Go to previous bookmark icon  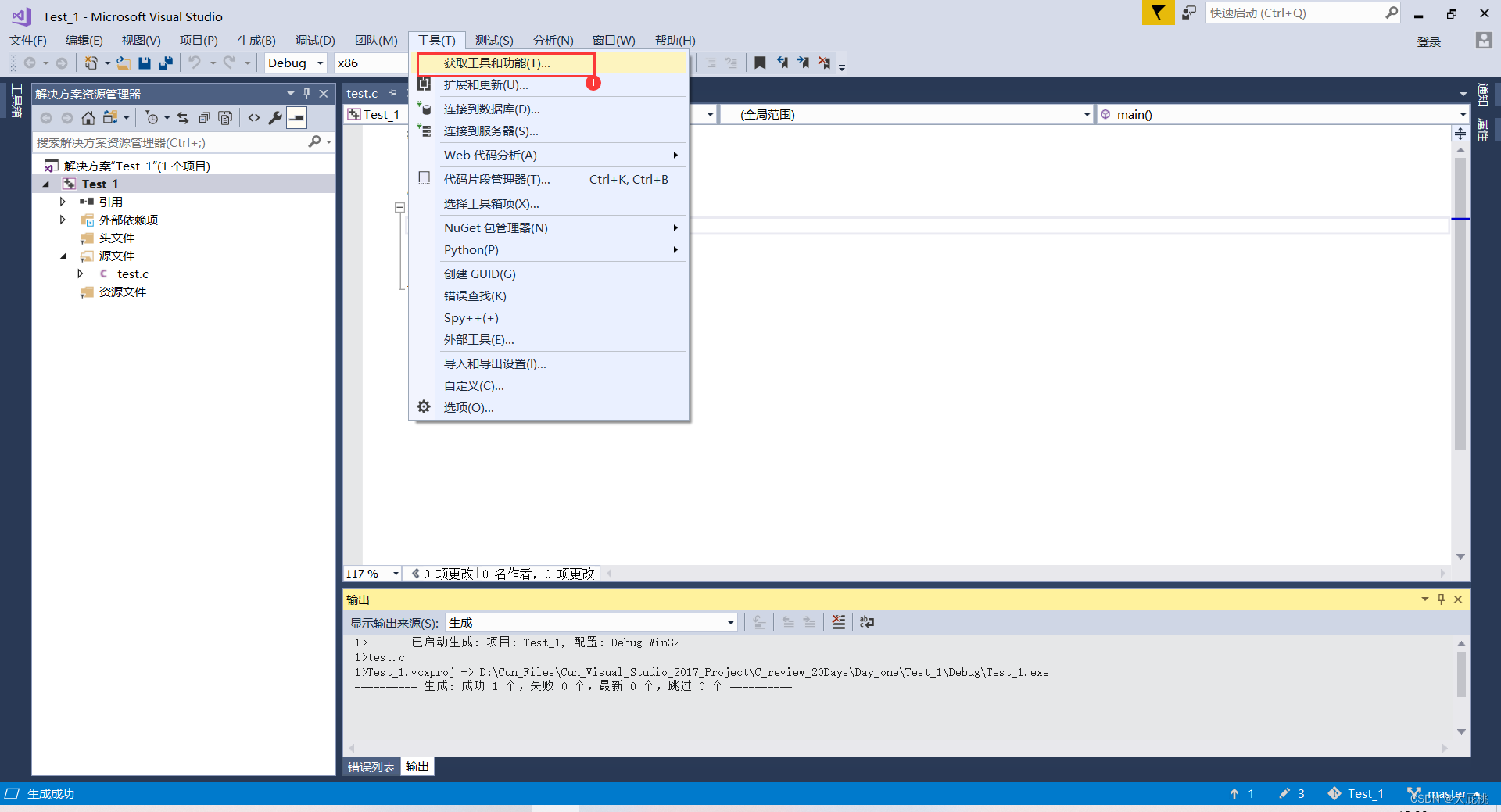782,63
